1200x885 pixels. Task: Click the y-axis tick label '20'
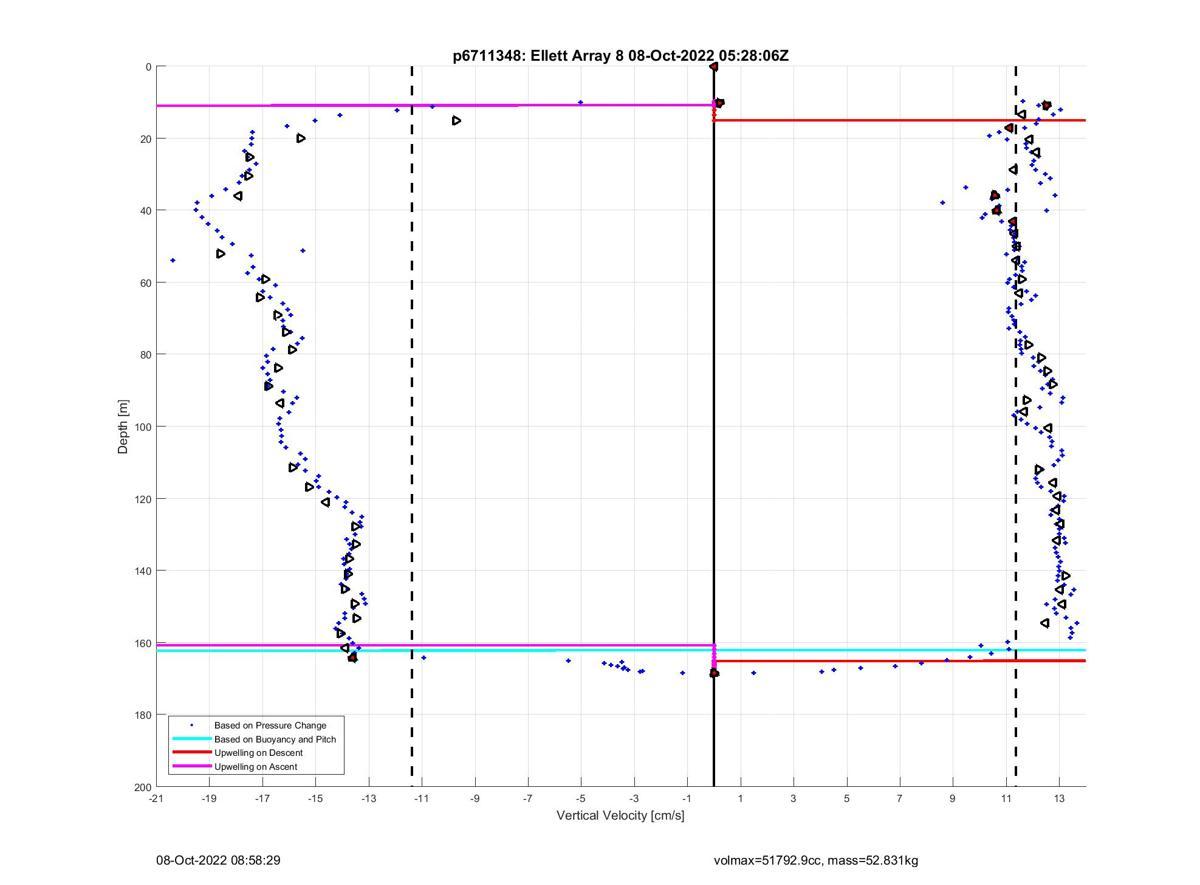pos(145,139)
